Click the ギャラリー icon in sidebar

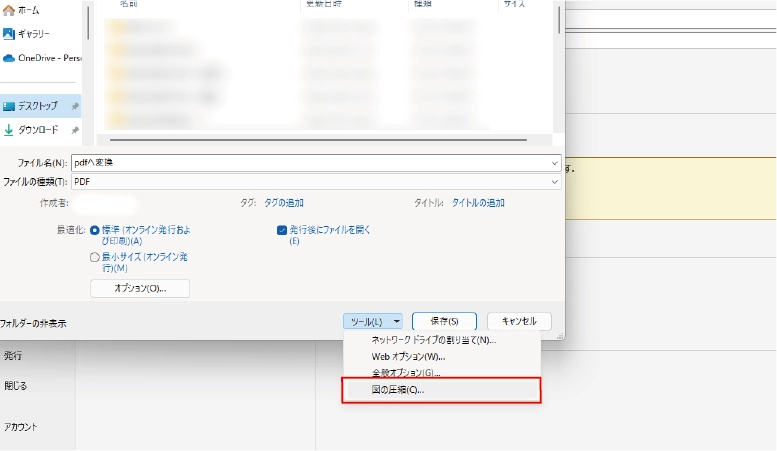tap(9, 34)
